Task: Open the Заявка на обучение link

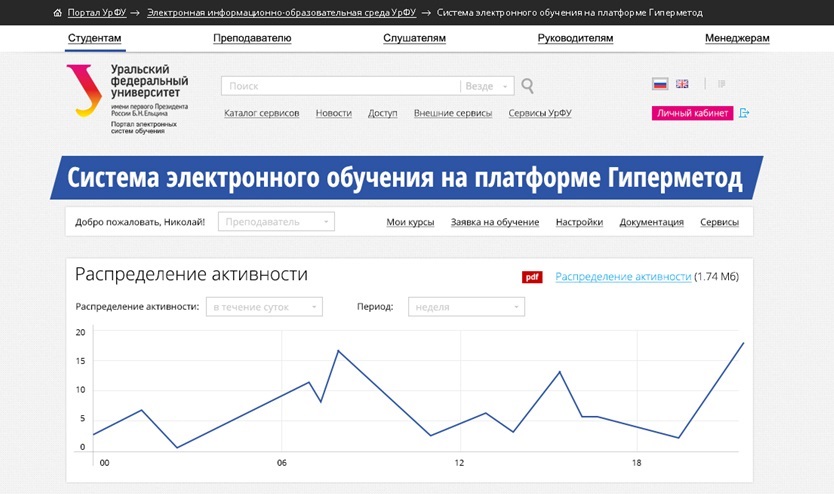Action: 495,222
